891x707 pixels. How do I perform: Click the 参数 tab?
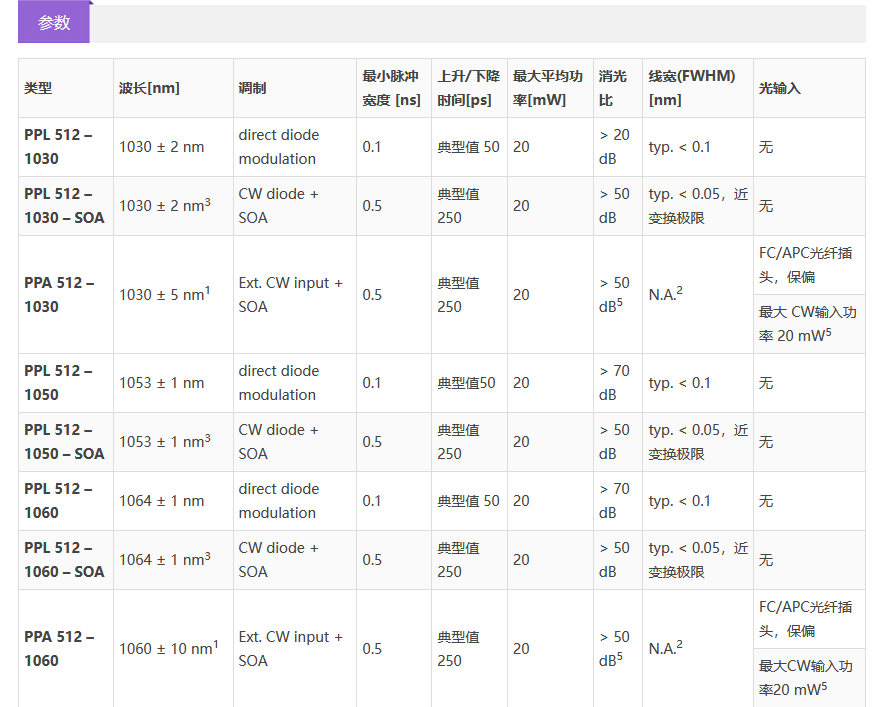tap(54, 24)
